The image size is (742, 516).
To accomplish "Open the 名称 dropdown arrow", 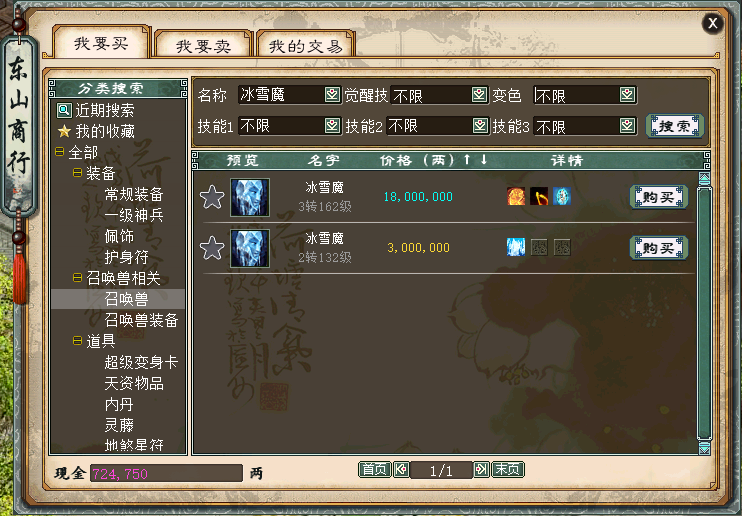I will (x=332, y=95).
